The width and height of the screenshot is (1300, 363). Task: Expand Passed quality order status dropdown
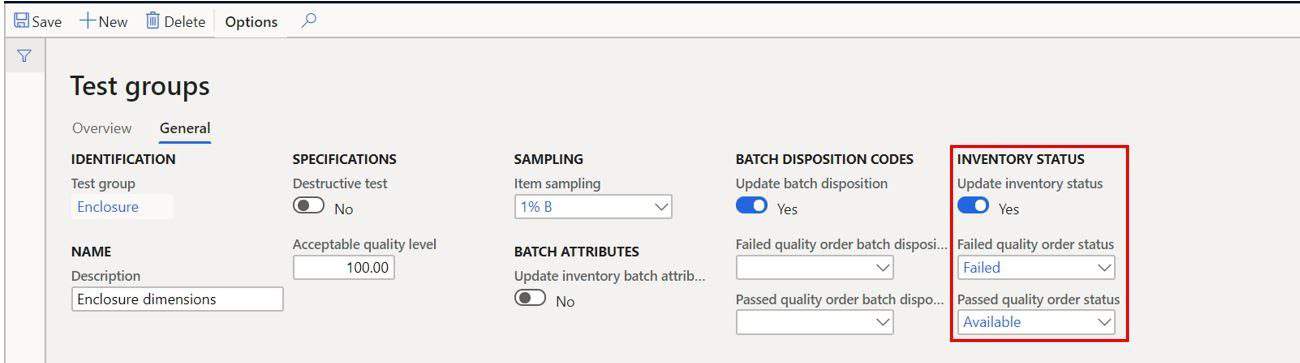pos(1036,322)
